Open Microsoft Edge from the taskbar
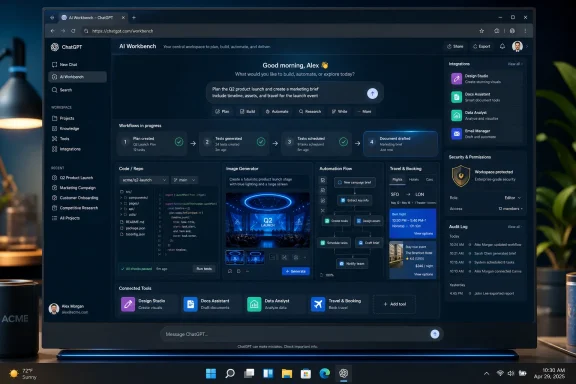The image size is (576, 384). pyautogui.click(x=324, y=373)
